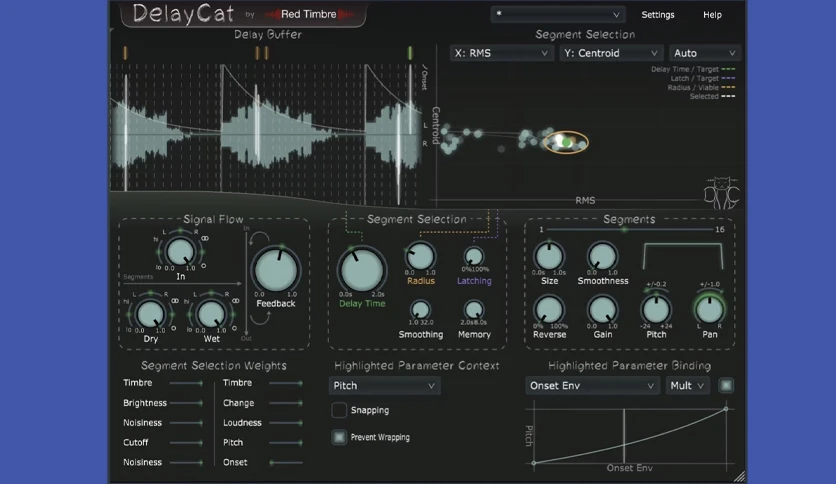This screenshot has width=836, height=484.
Task: Adjust the Onset weight slider
Action: point(285,462)
